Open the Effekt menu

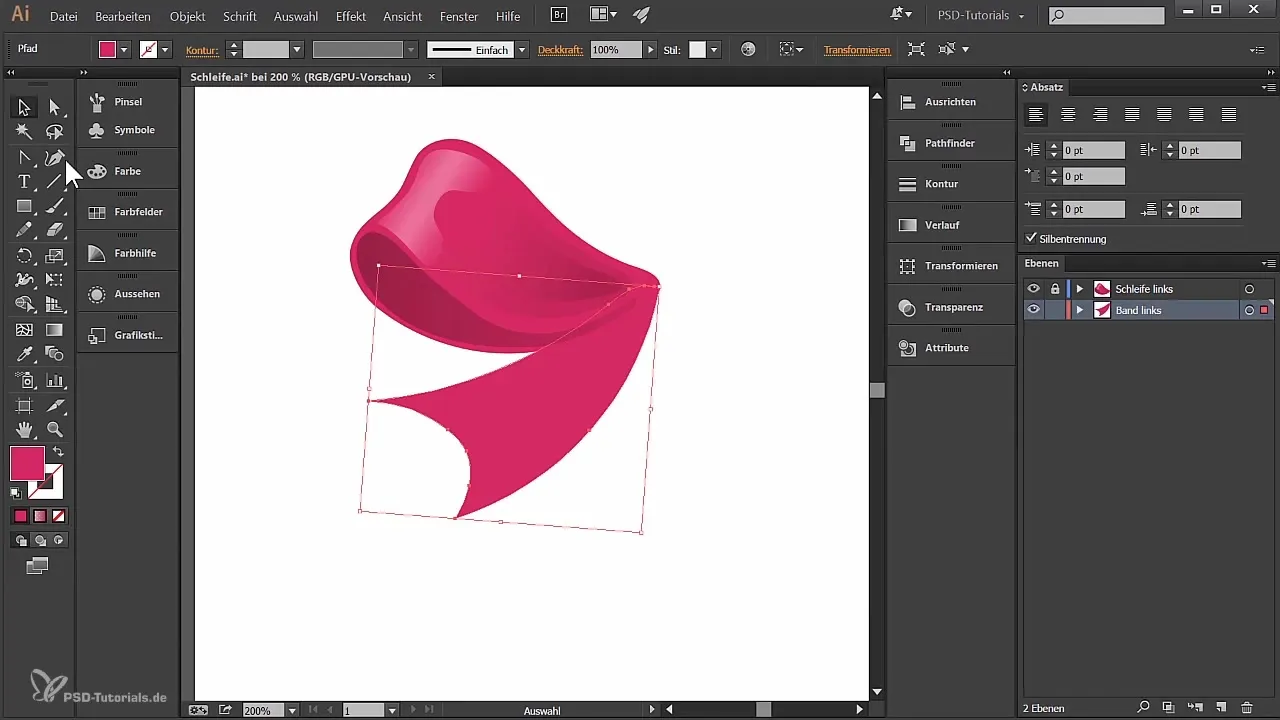pos(351,17)
